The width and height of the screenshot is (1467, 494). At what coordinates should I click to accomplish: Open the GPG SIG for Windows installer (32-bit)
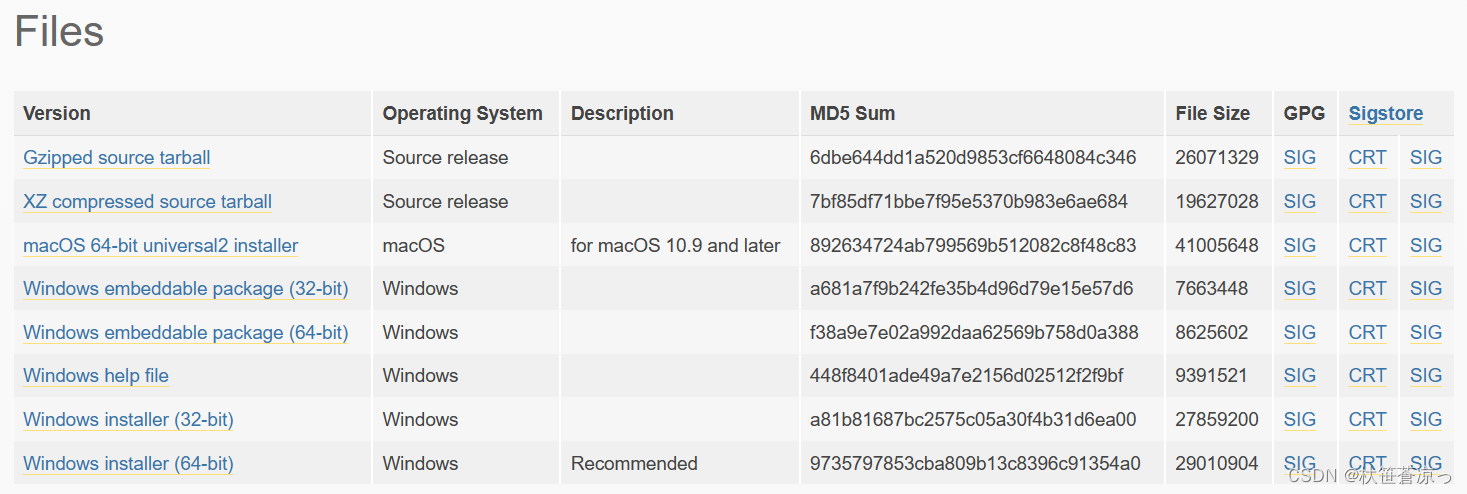coord(1300,420)
